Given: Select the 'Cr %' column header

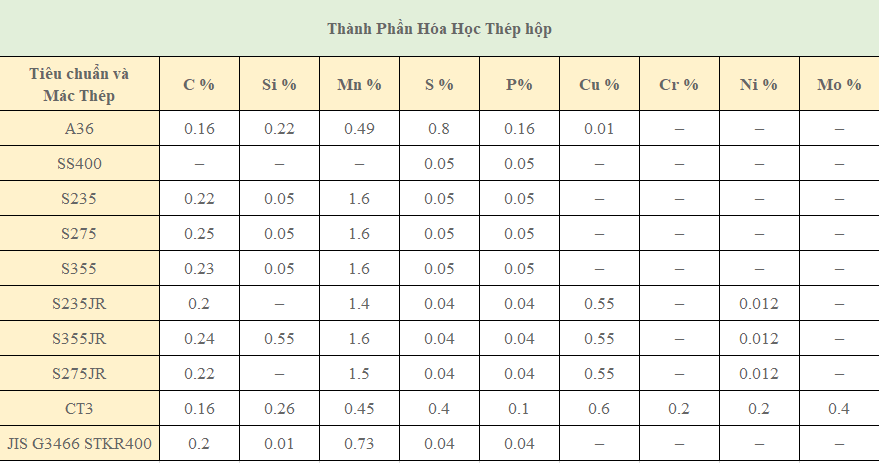Looking at the screenshot, I should point(679,85).
